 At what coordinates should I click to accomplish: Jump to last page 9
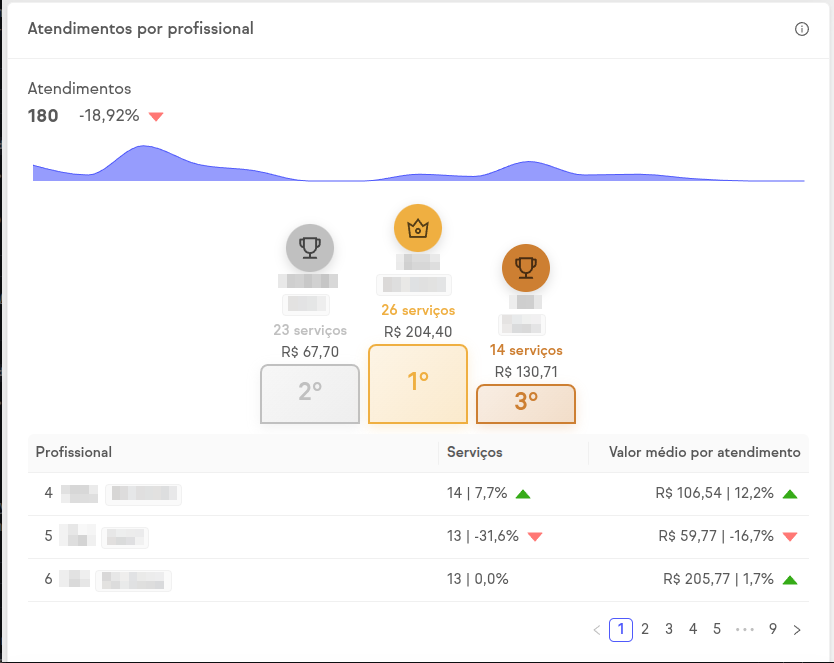pyautogui.click(x=773, y=629)
